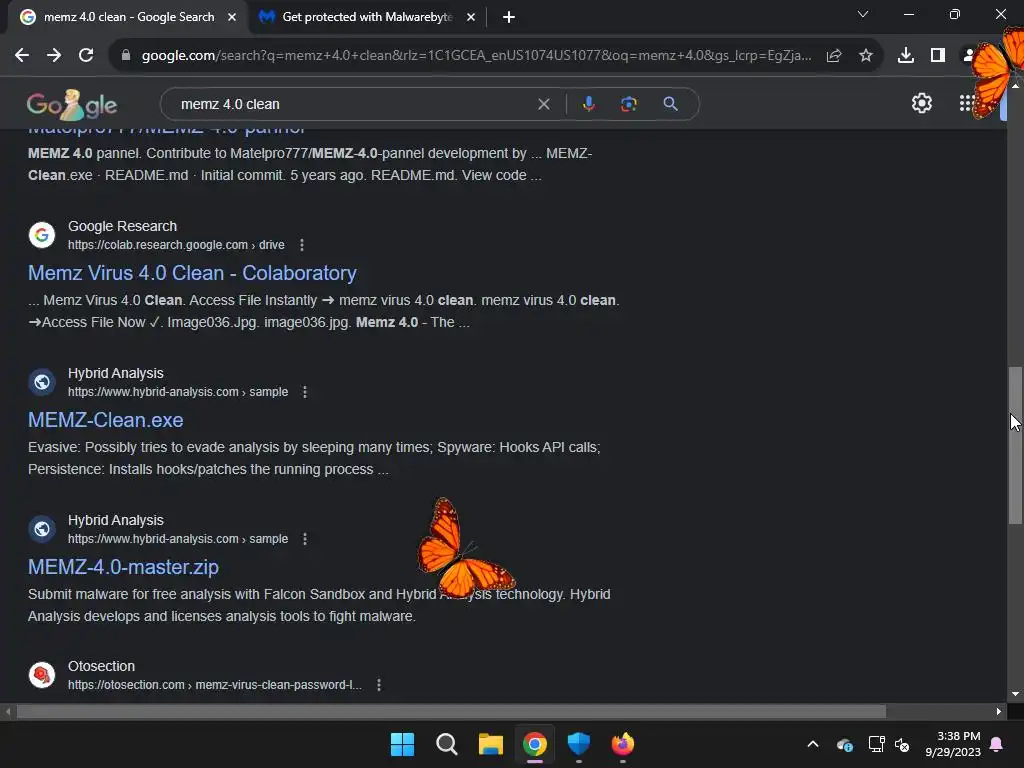
Task: Clear the search box with X
Action: [x=543, y=104]
